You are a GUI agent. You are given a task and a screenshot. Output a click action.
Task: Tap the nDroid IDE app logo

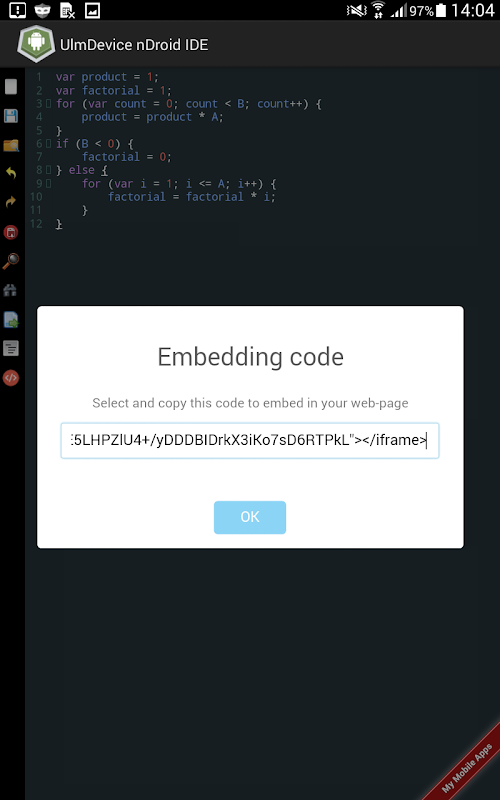pyautogui.click(x=36, y=44)
